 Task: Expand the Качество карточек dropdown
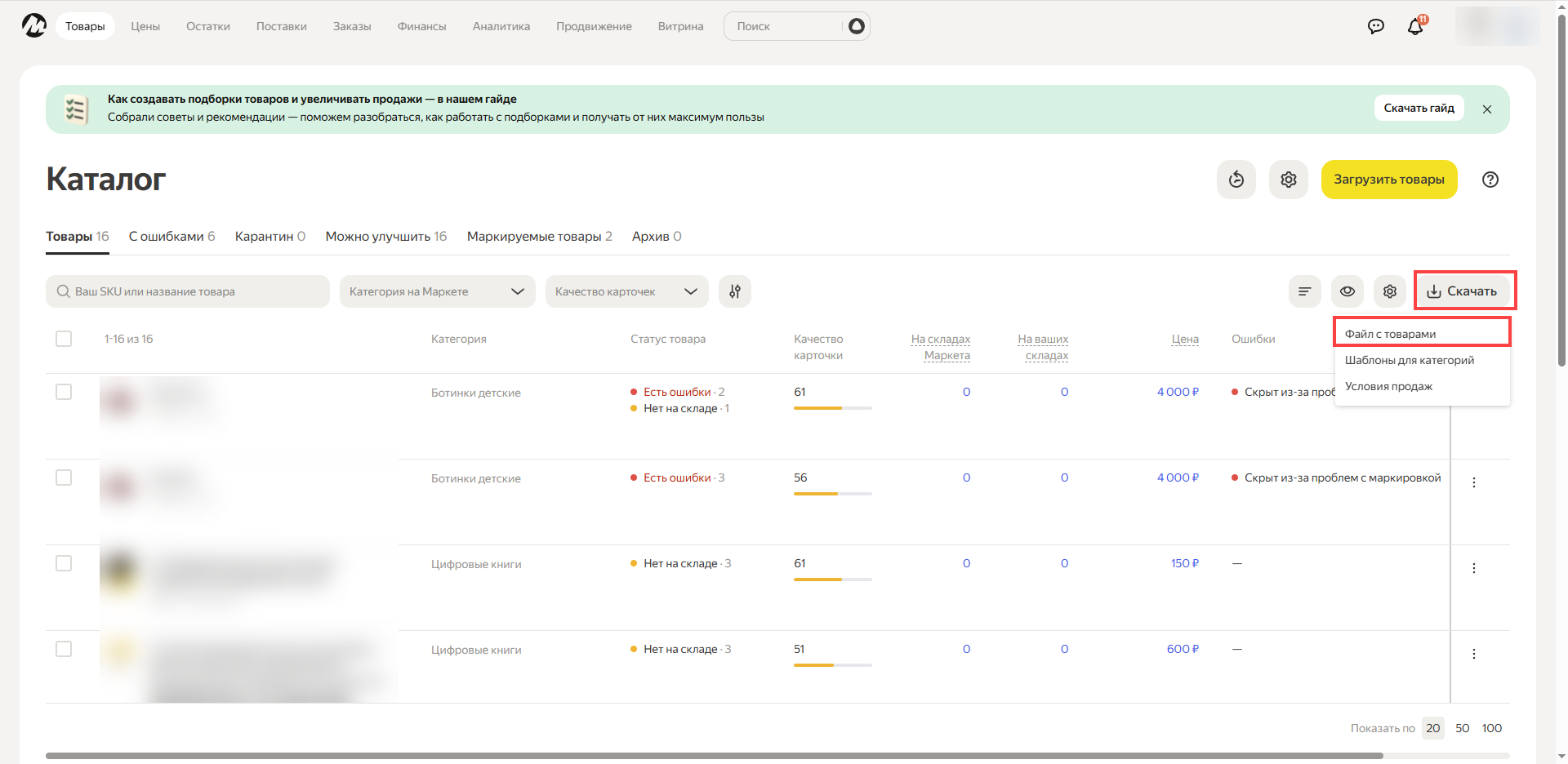point(626,291)
